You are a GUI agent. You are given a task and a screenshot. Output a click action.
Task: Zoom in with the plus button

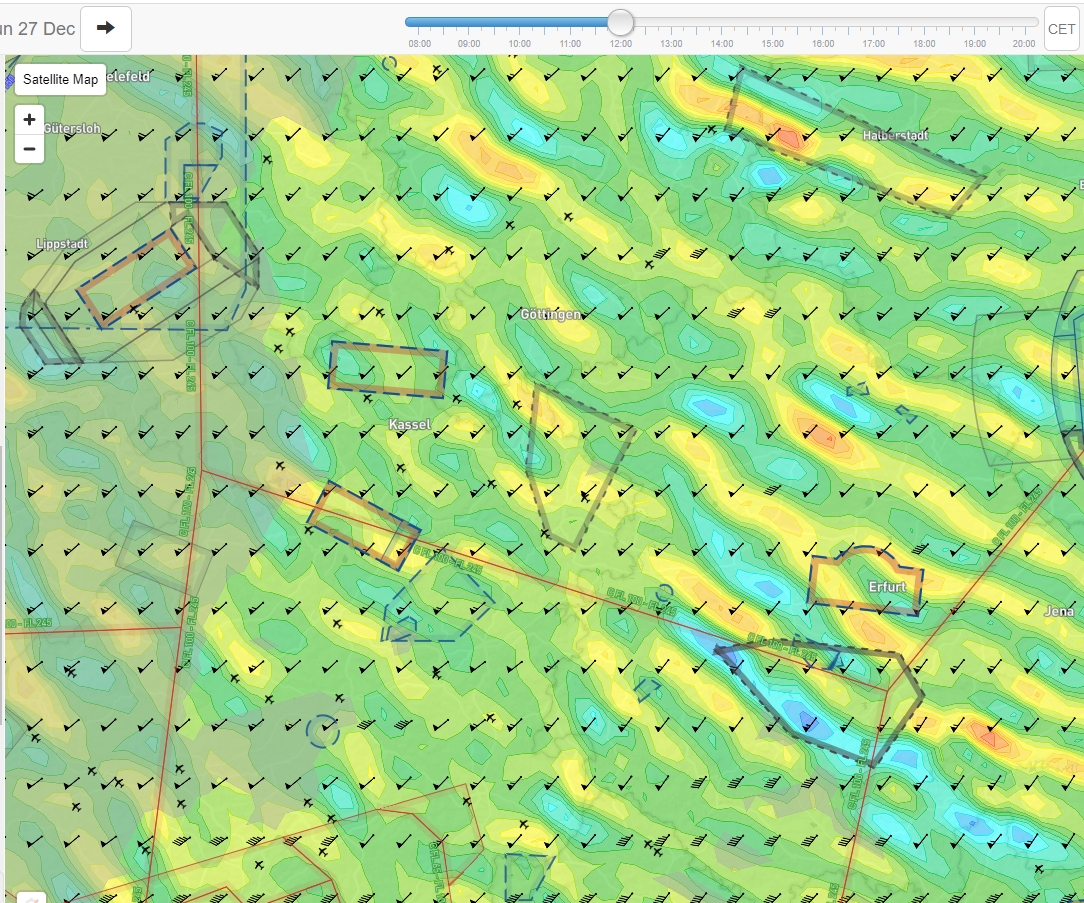[29, 120]
